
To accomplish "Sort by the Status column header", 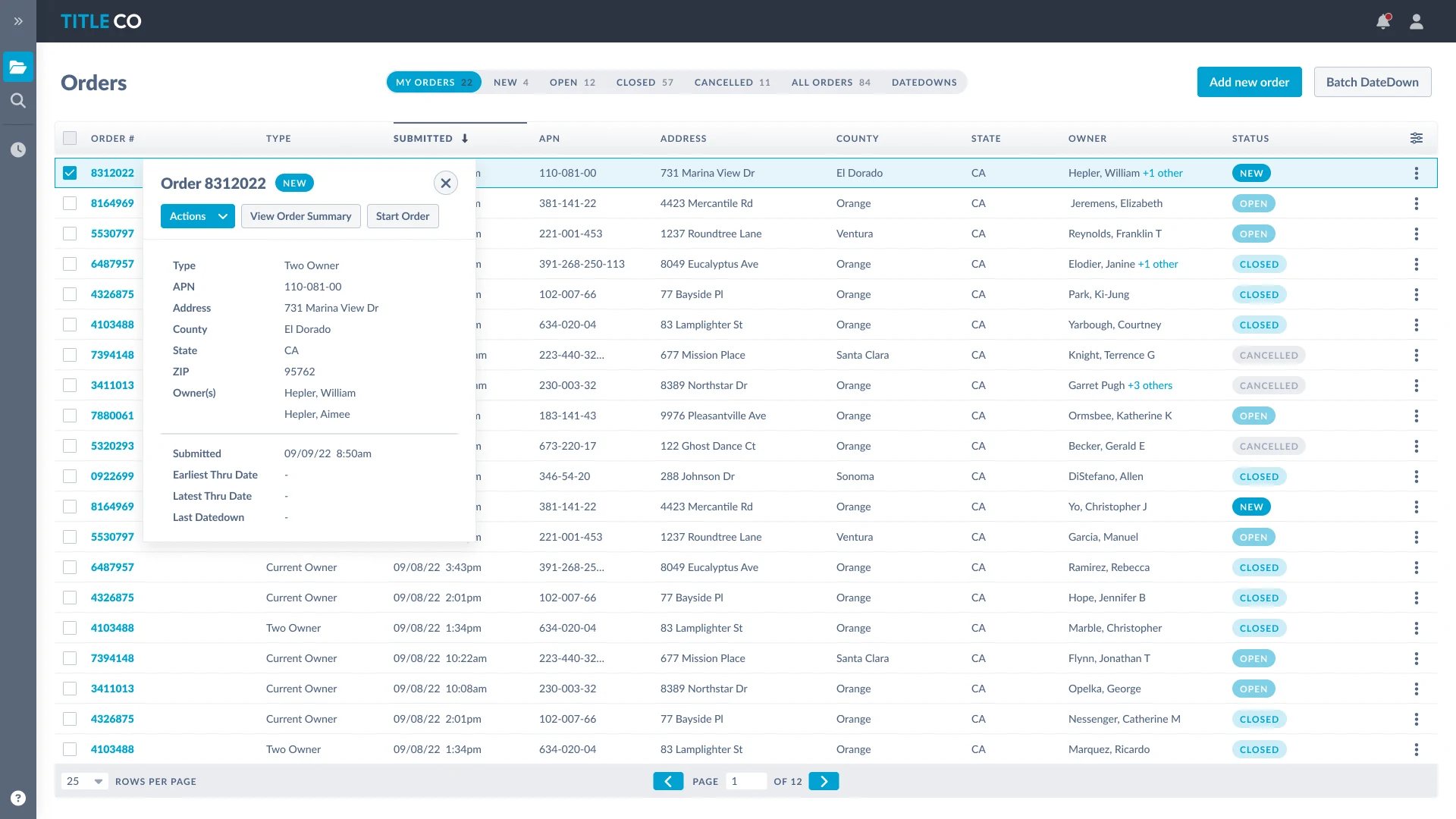I will [1250, 138].
